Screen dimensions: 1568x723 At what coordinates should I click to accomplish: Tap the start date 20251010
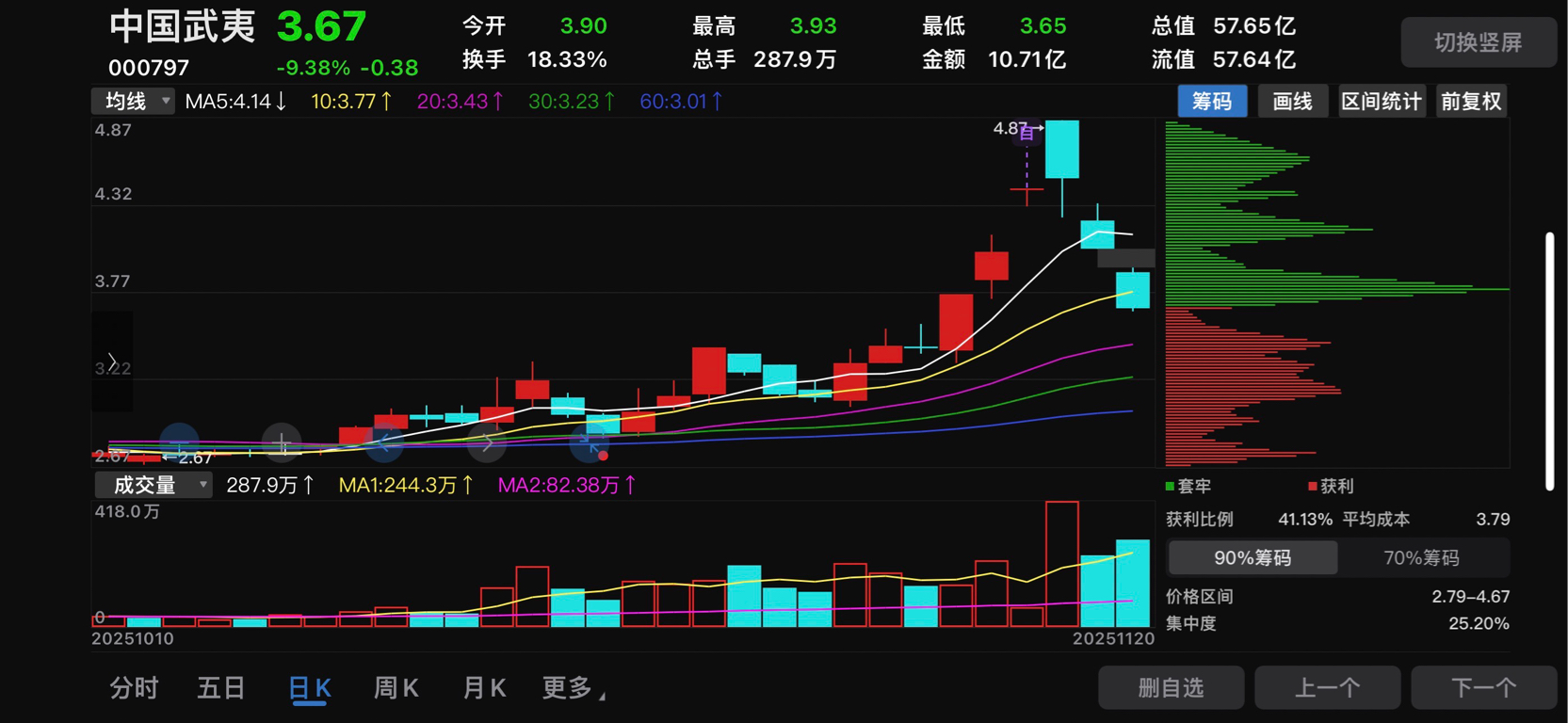(x=133, y=638)
